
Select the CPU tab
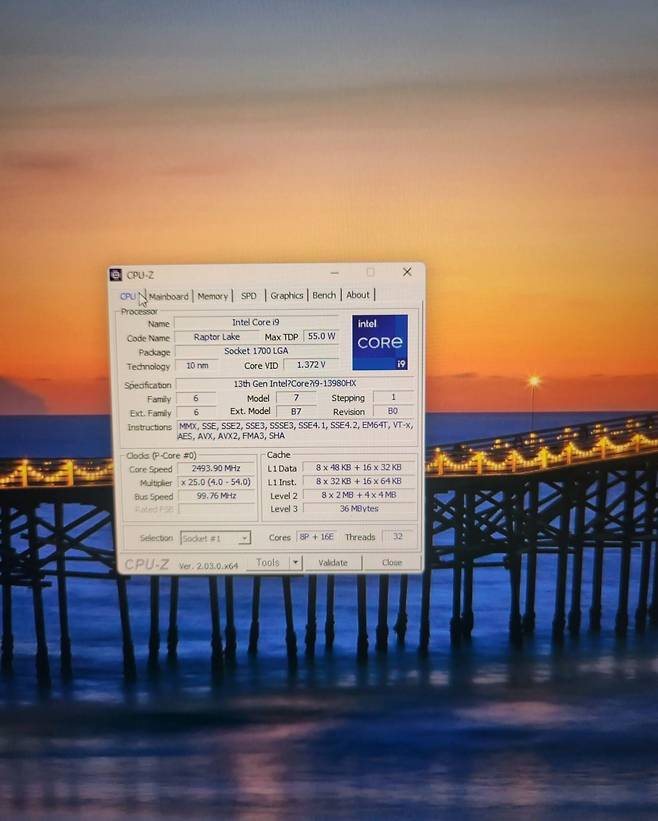[x=128, y=296]
